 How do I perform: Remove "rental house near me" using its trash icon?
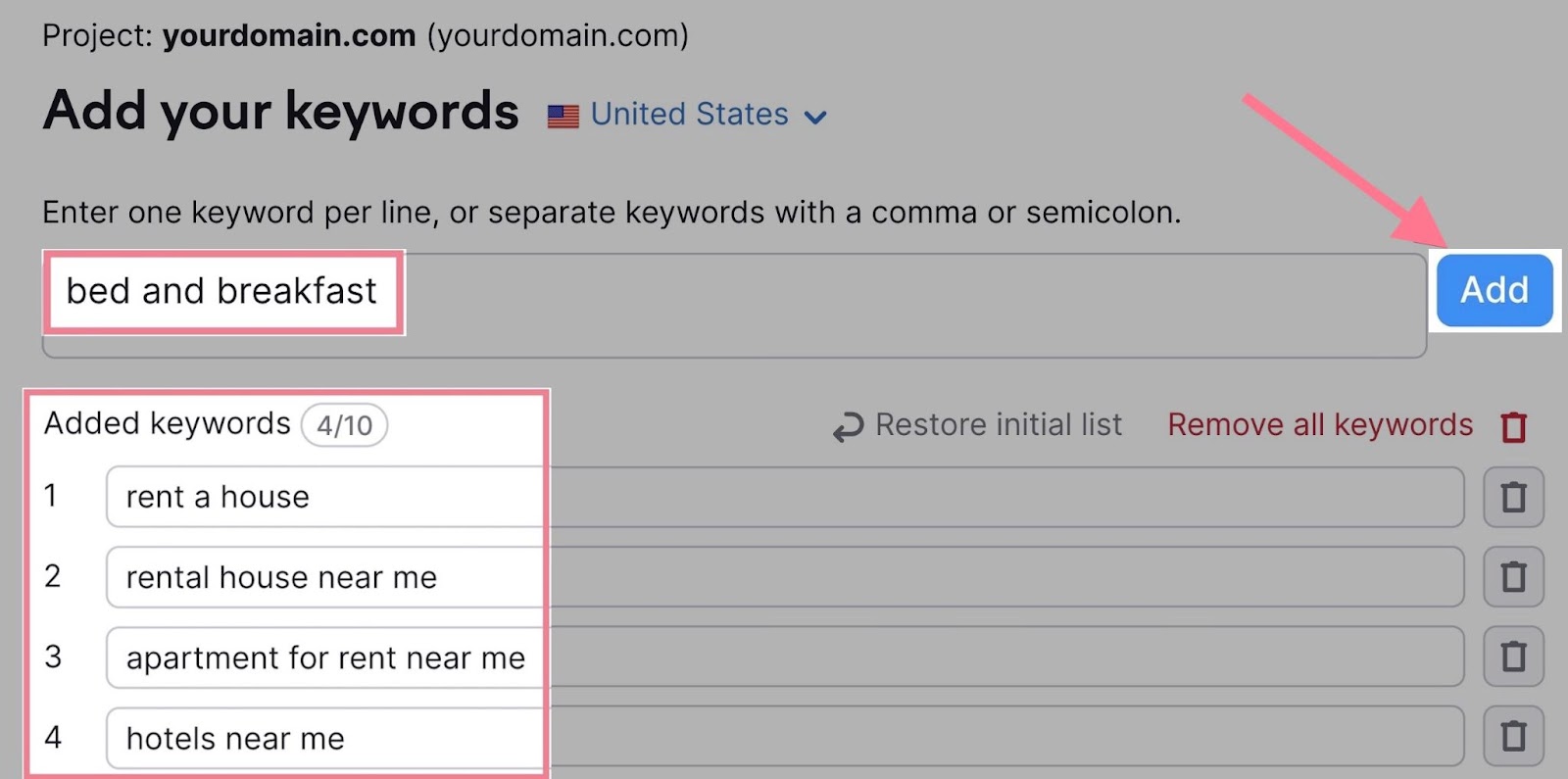pyautogui.click(x=1514, y=577)
